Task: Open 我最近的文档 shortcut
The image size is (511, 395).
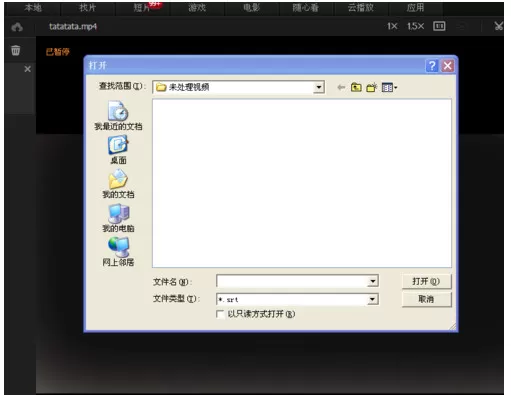Action: (x=118, y=116)
